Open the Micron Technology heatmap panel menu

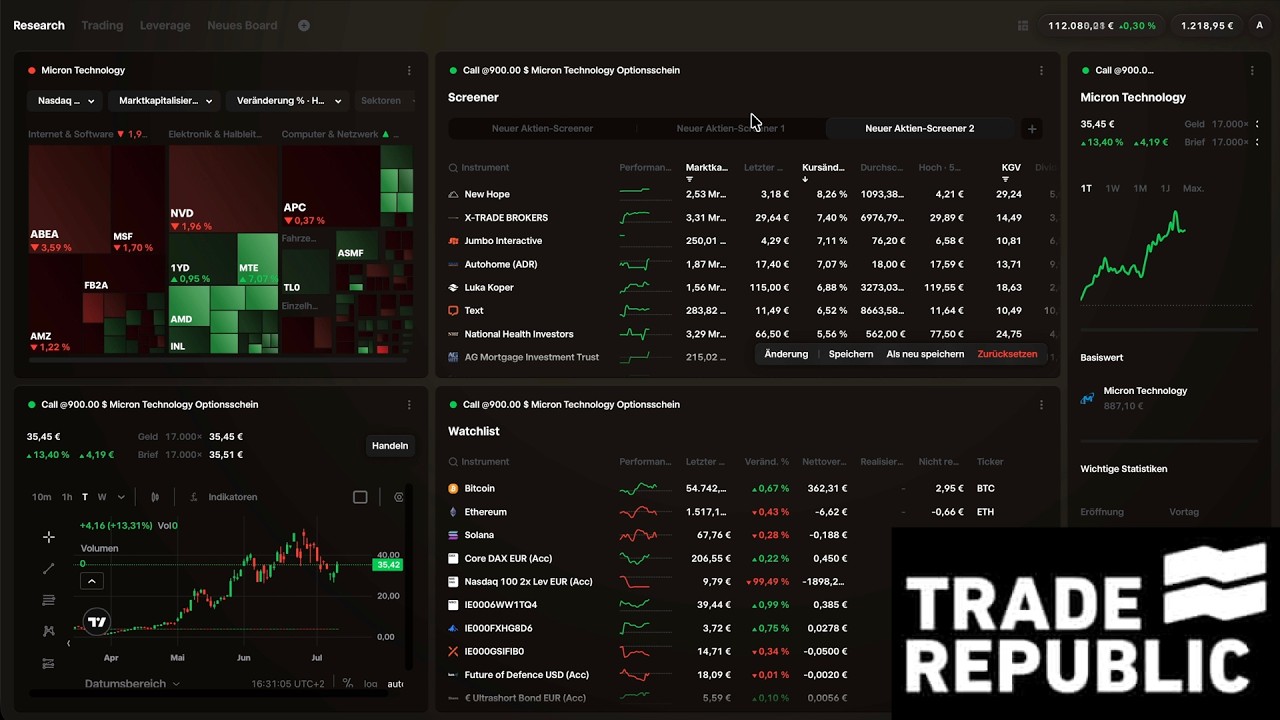pyautogui.click(x=409, y=71)
